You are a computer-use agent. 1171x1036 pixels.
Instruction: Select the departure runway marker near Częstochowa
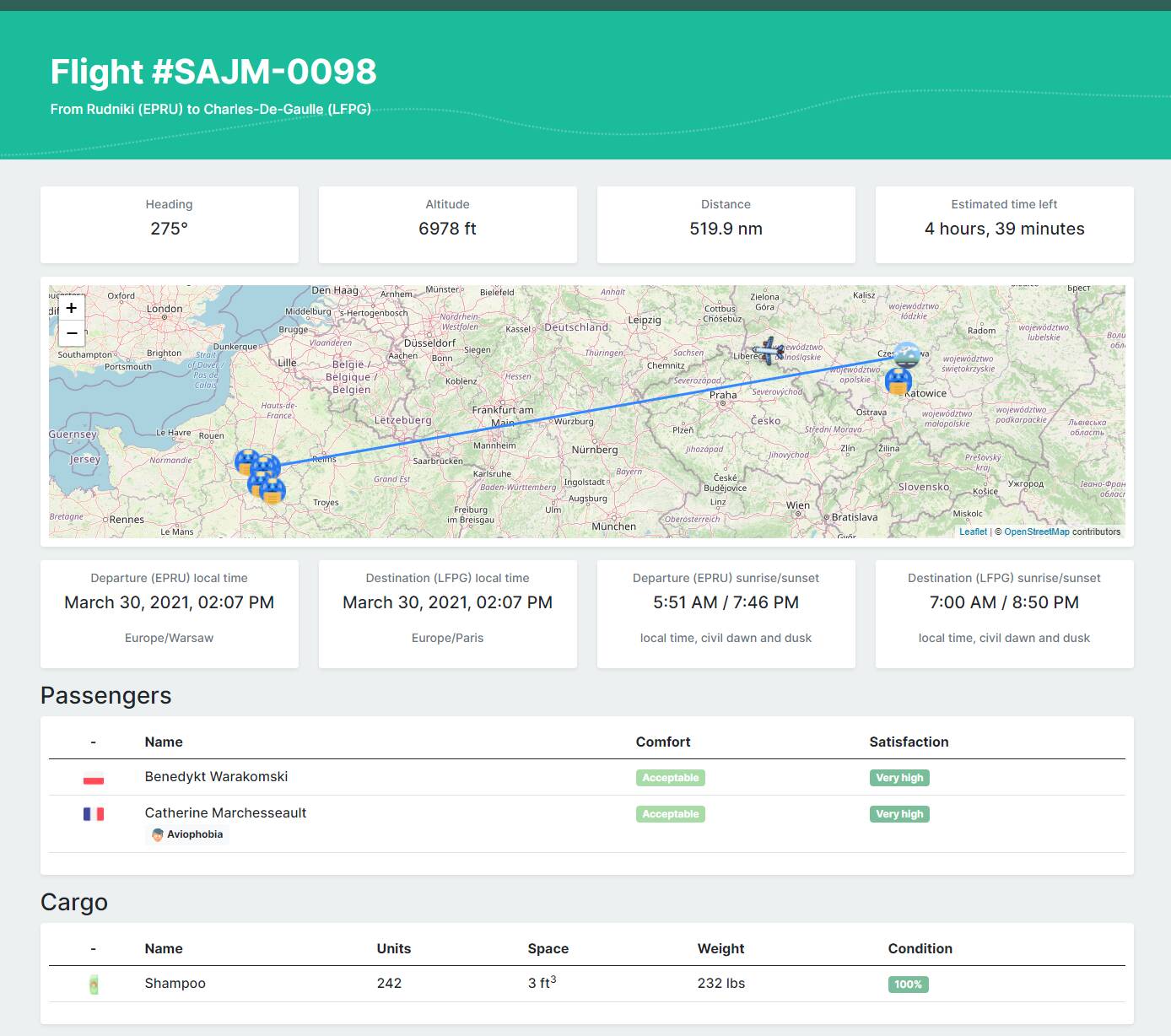906,354
